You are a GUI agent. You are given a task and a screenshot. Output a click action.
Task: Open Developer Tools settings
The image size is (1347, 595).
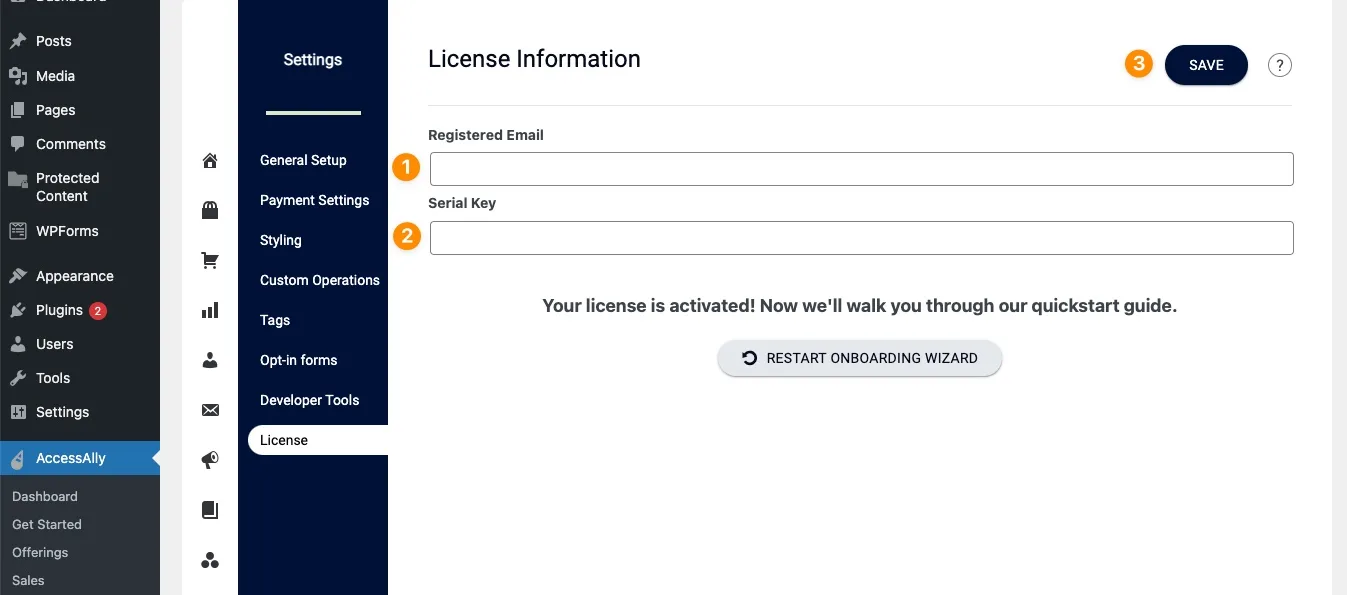tap(309, 400)
